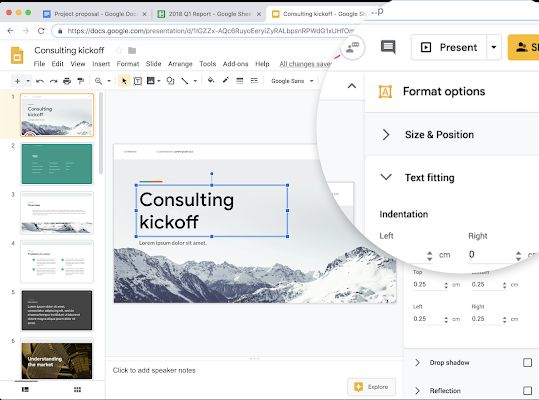This screenshot has width=539, height=400.
Task: Click the Left indentation stepper arrows
Action: (429, 256)
